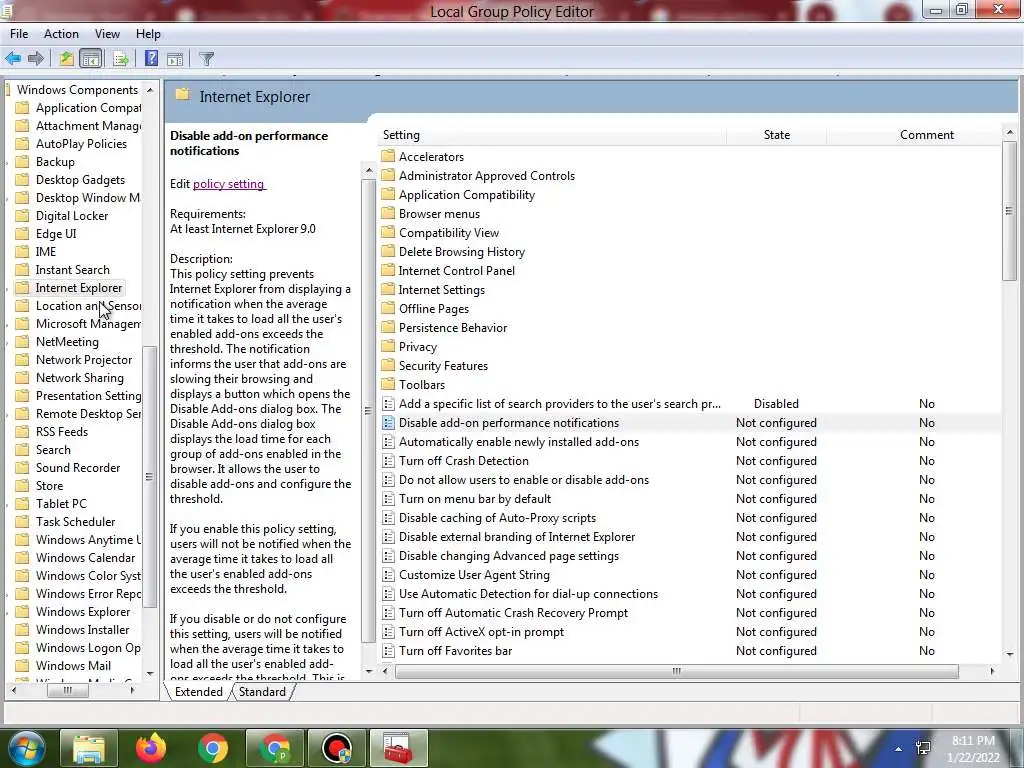This screenshot has height=768, width=1024.
Task: Select Windows Explorer in the tree
Action: click(82, 612)
